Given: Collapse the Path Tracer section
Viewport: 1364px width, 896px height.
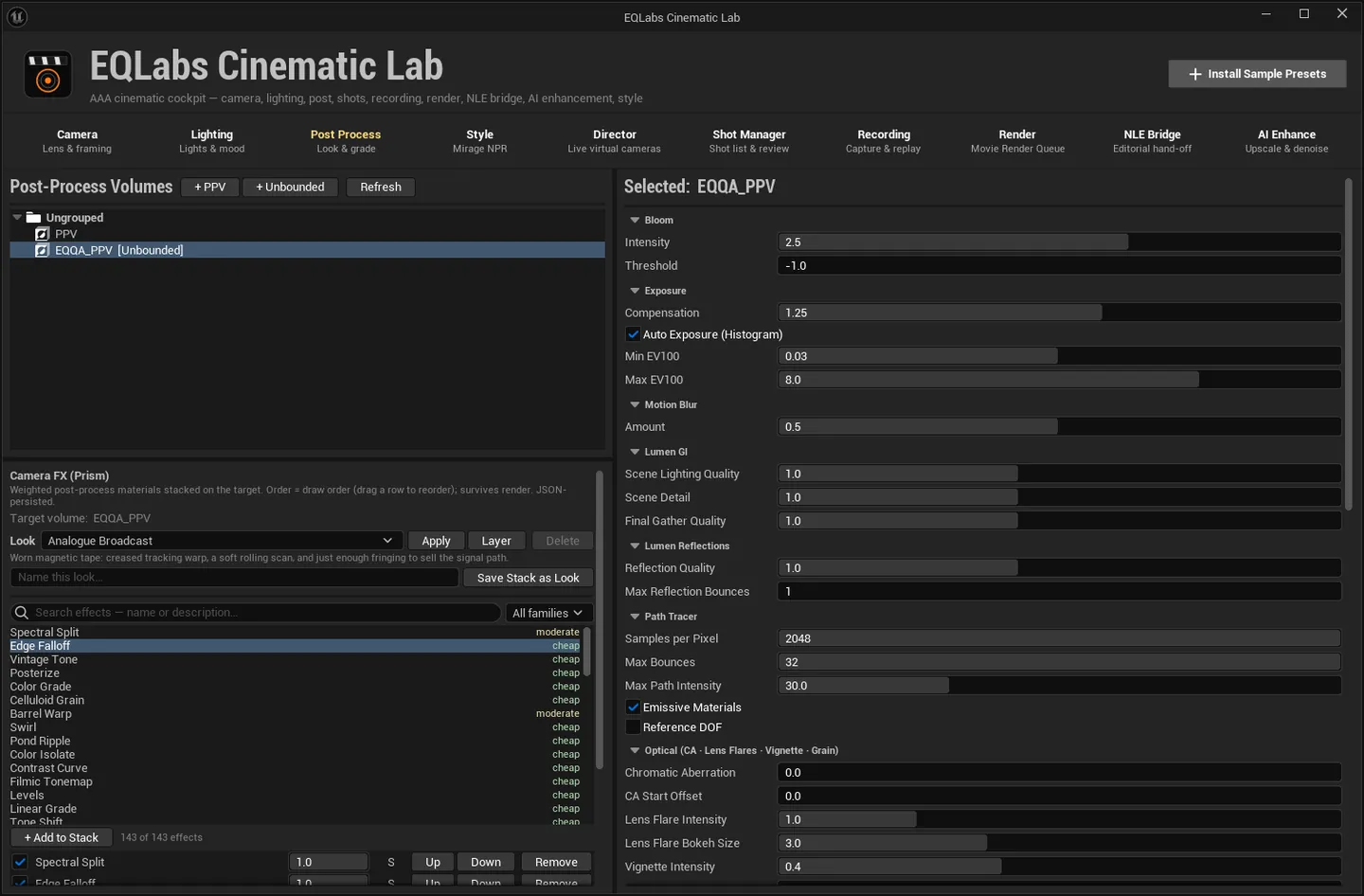Looking at the screenshot, I should pos(635,617).
